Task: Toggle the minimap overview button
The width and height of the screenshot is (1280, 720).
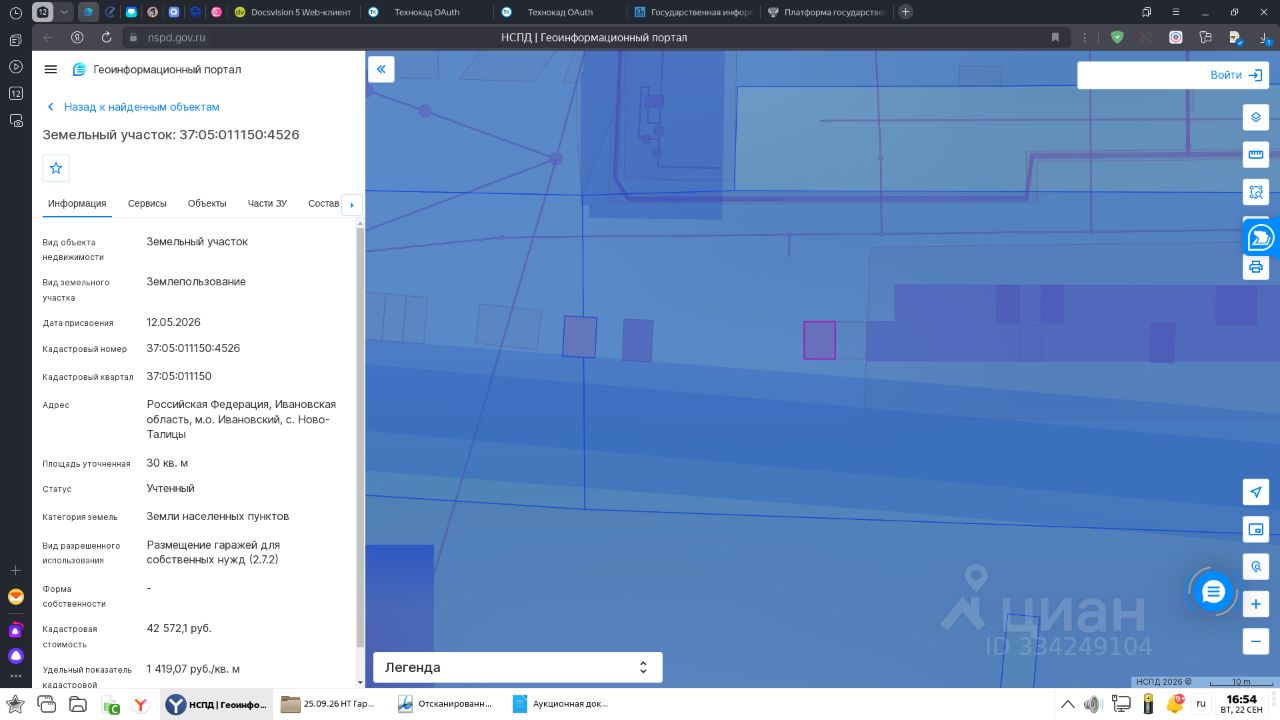Action: pyautogui.click(x=1256, y=529)
